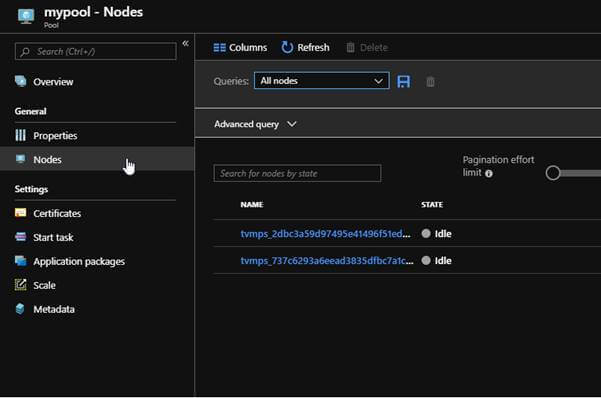Open the Queries 'All nodes' dropdown

(x=322, y=81)
